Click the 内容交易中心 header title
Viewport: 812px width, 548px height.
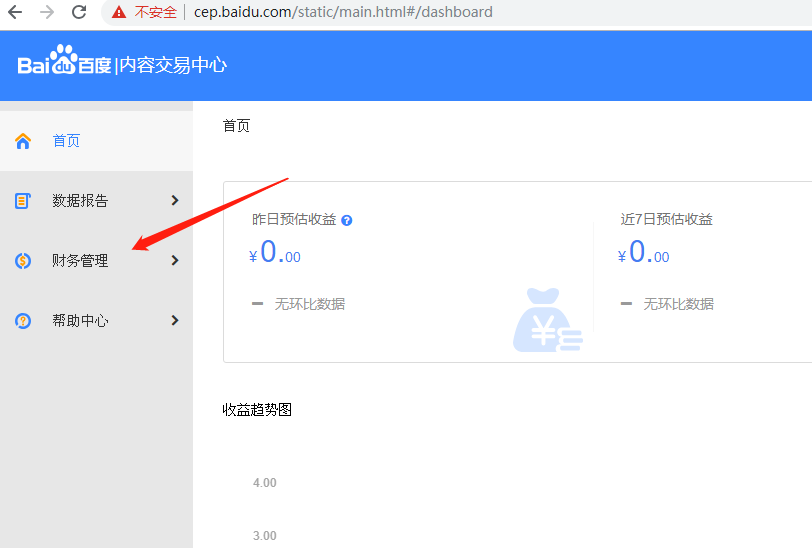coord(173,65)
